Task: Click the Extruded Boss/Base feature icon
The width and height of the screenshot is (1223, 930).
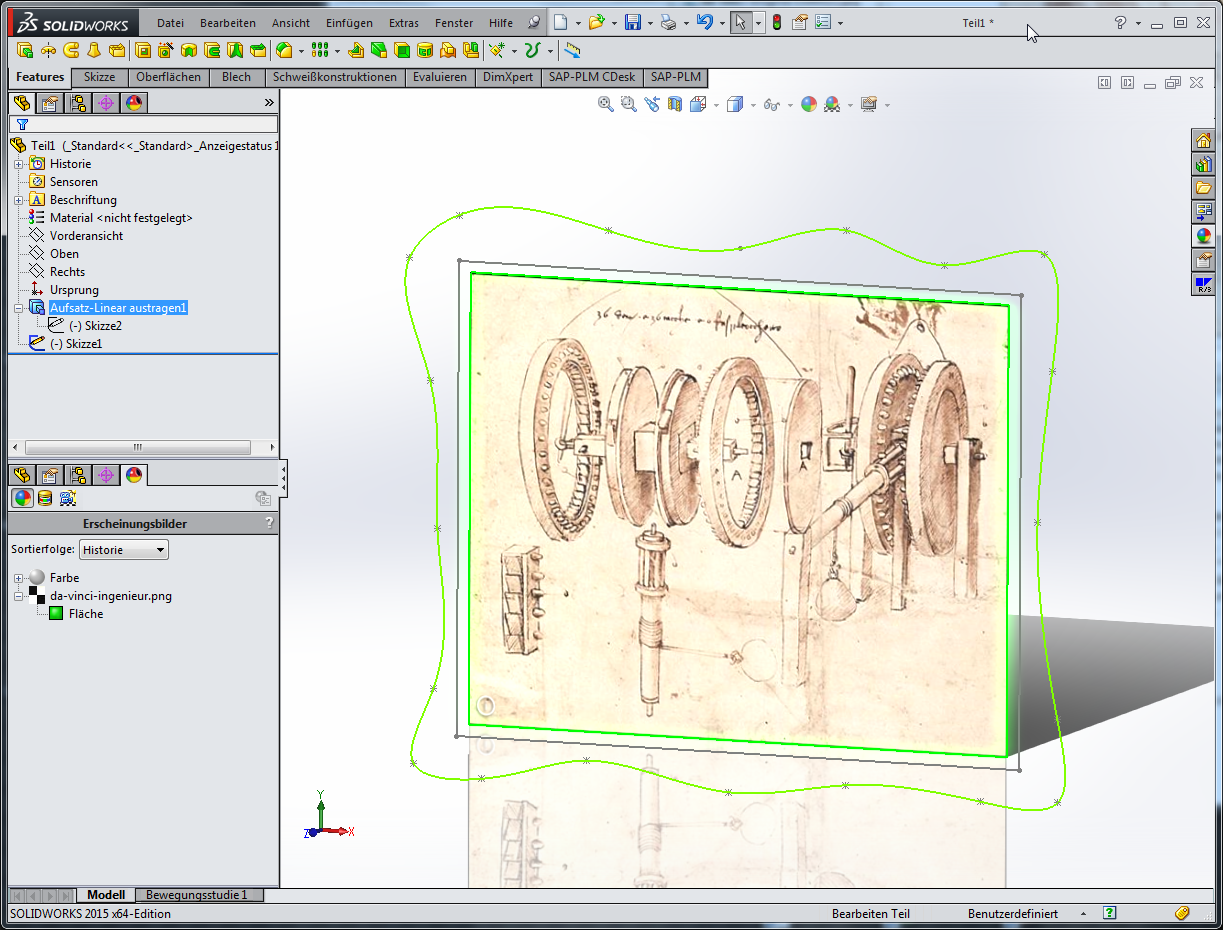Action: (25, 50)
